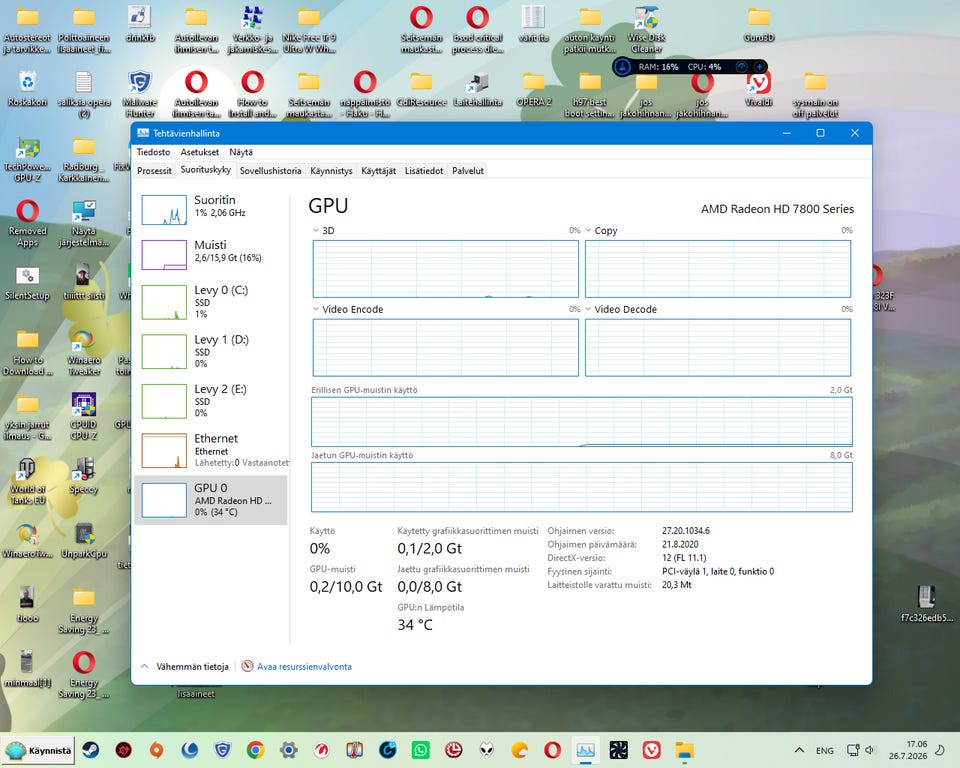The height and width of the screenshot is (768, 960).
Task: Switch to the Prosessit tab
Action: [154, 171]
